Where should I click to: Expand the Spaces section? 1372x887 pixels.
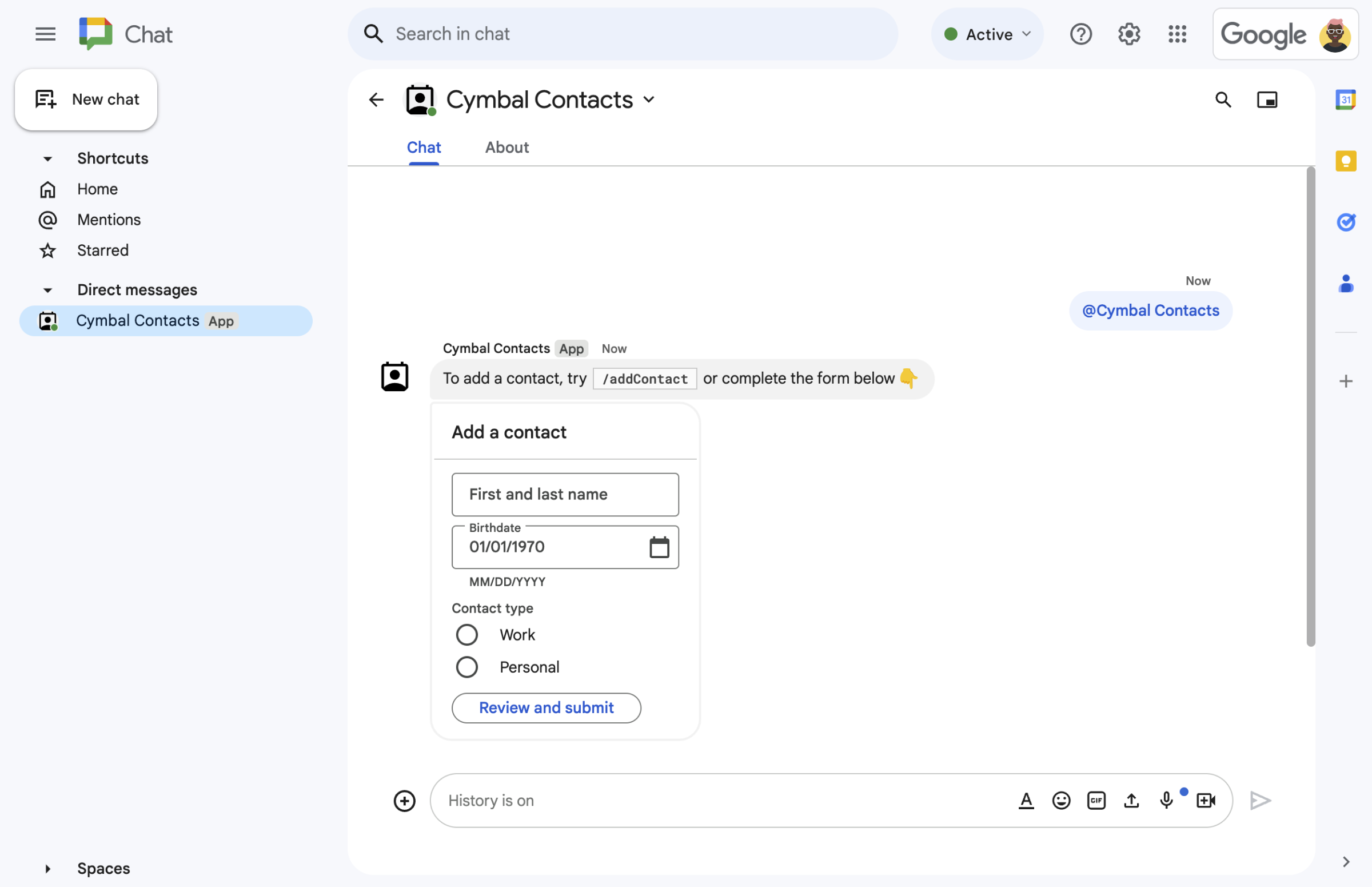[x=48, y=867]
